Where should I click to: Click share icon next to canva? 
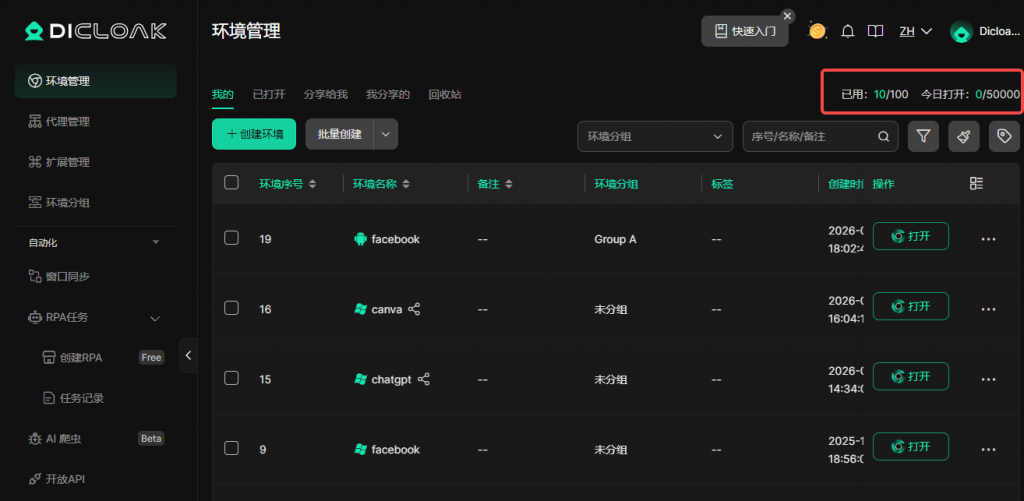click(x=414, y=309)
